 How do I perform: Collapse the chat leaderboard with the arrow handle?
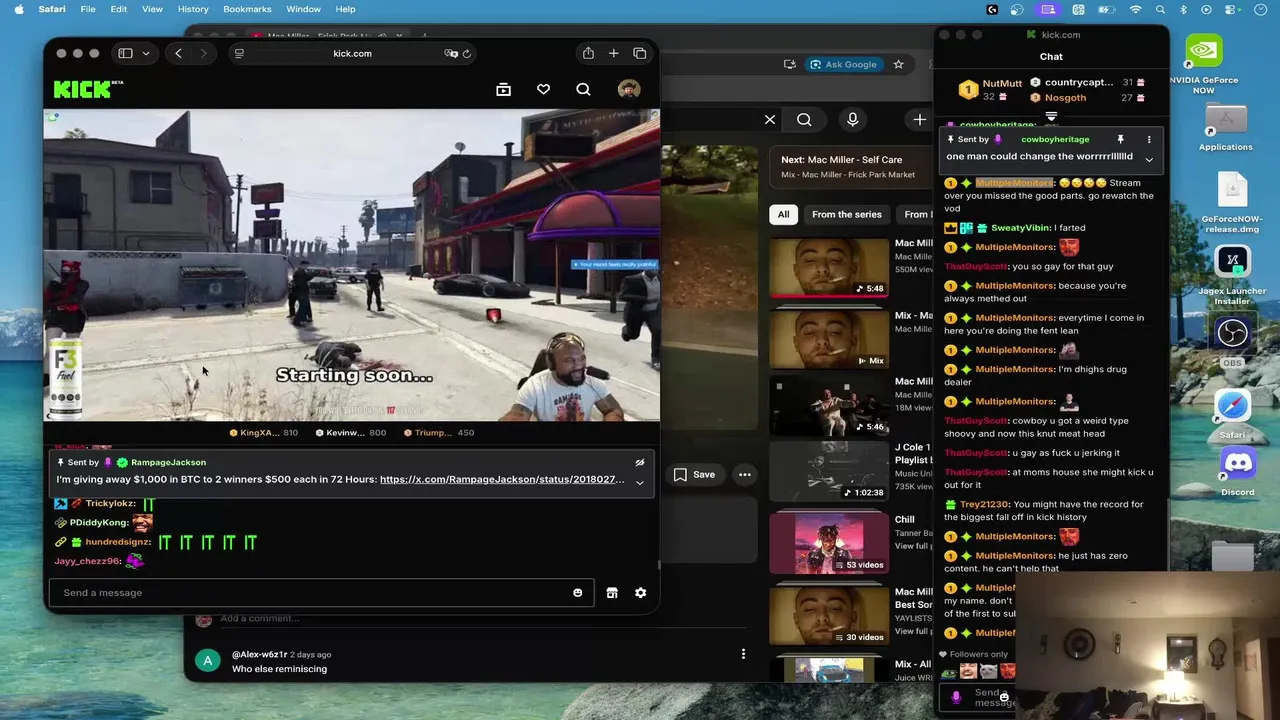pos(1051,116)
